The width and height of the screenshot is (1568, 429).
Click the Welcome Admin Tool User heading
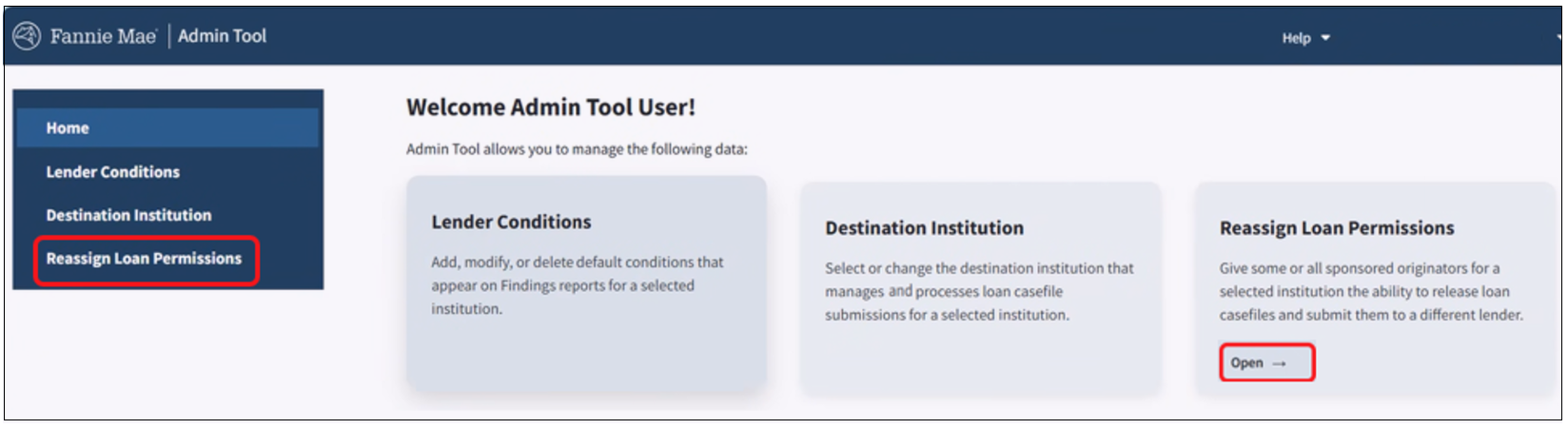point(550,107)
